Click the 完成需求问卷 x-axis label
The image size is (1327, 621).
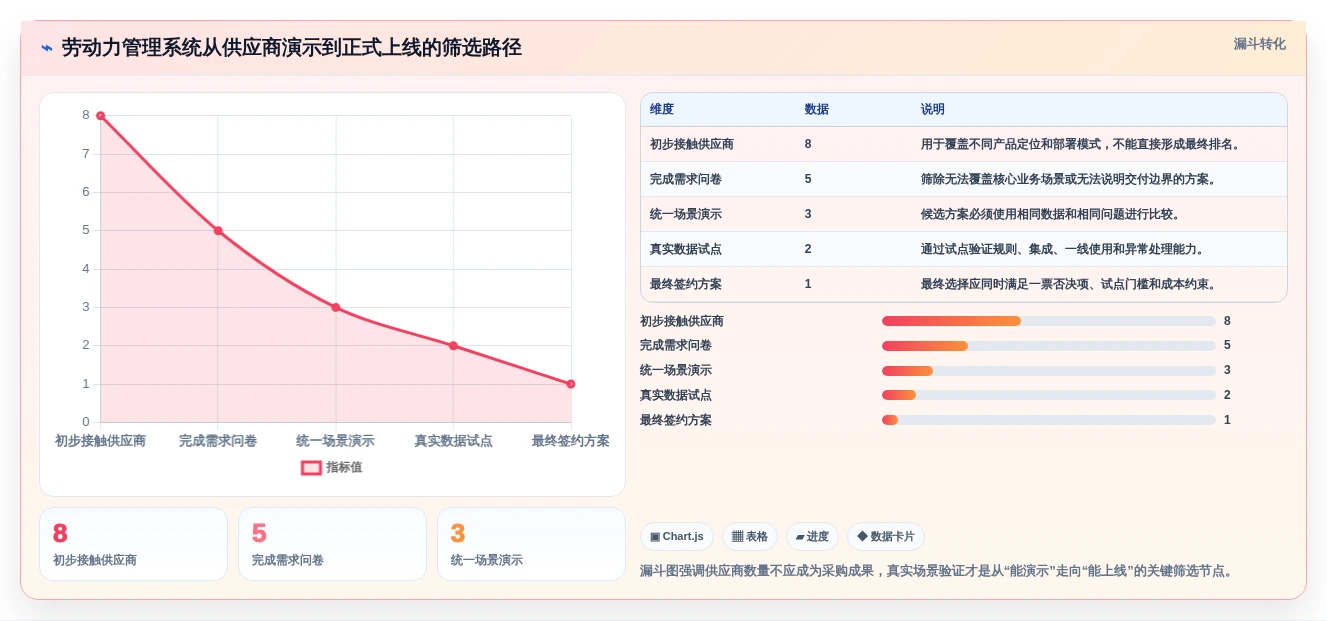pyautogui.click(x=218, y=441)
